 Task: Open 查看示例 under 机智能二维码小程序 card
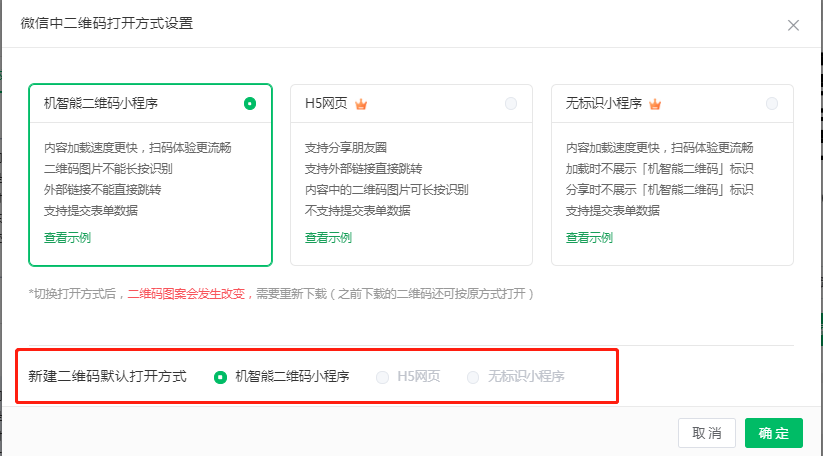[67, 238]
